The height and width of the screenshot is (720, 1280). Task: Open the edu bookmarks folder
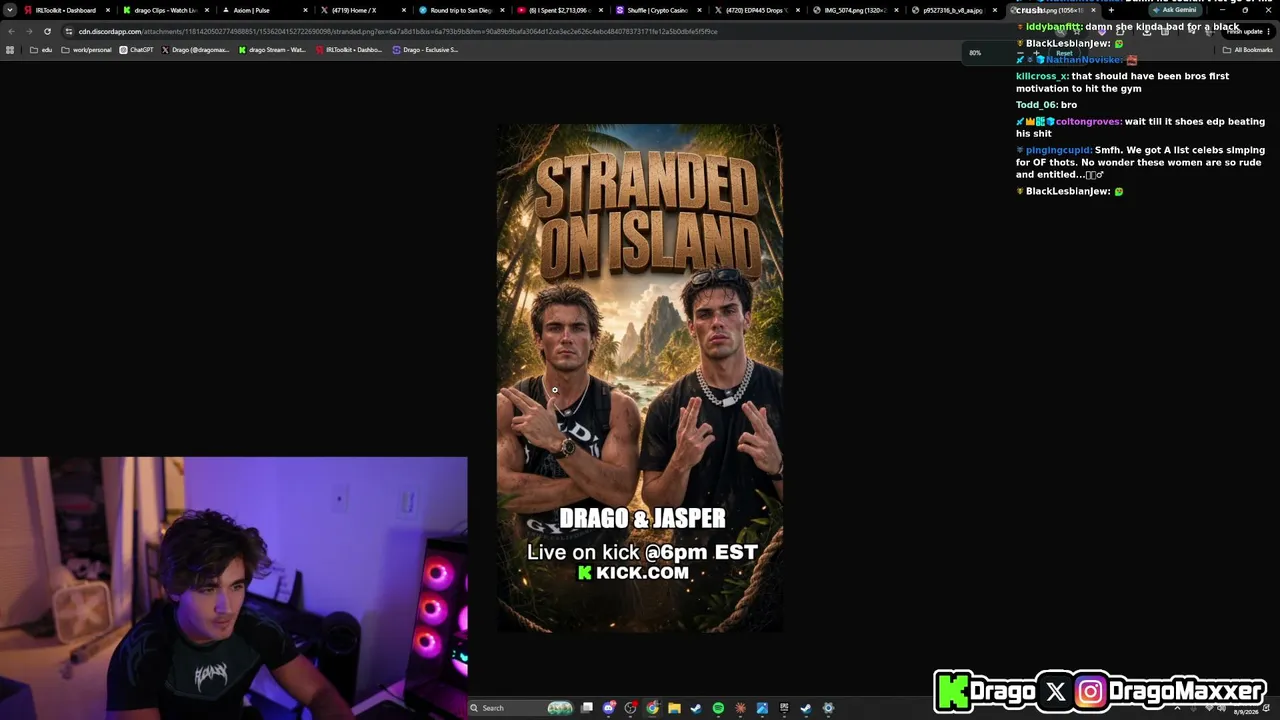tap(41, 50)
